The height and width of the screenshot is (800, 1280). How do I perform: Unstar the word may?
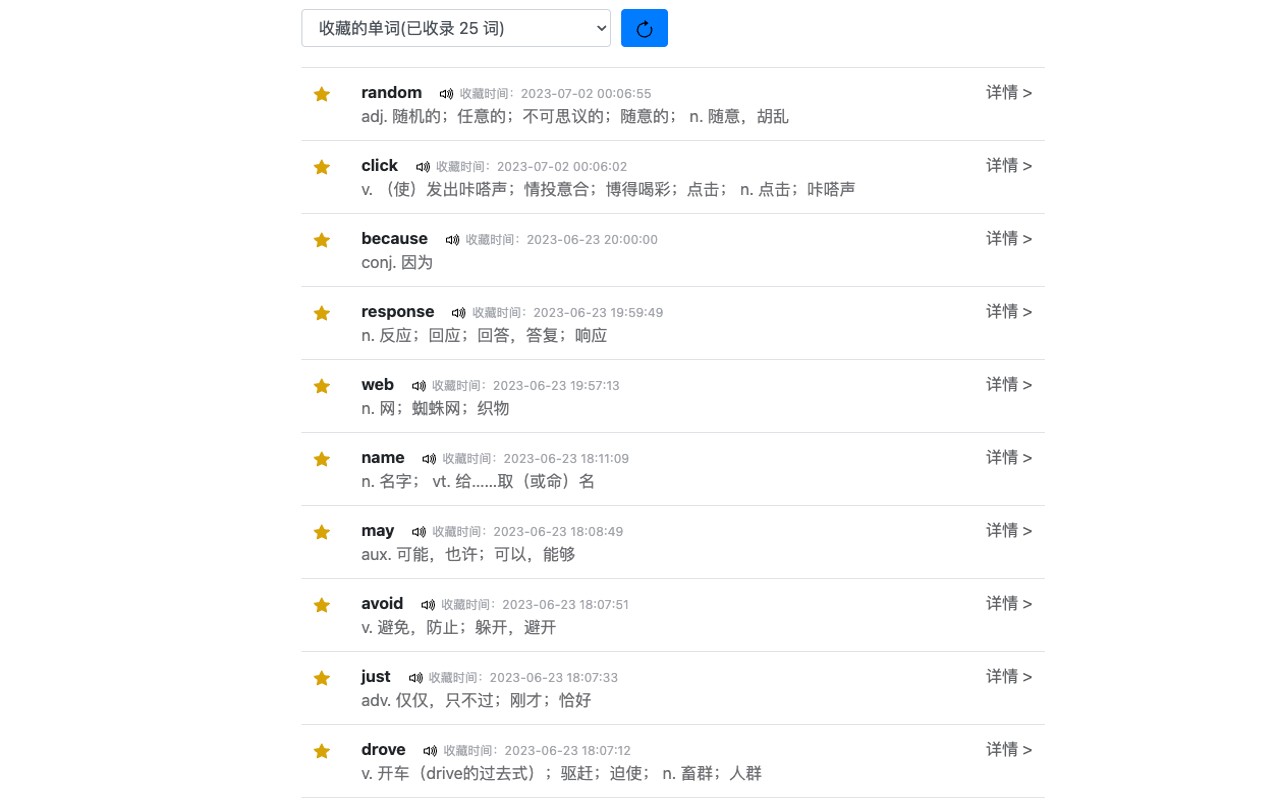coord(322,532)
